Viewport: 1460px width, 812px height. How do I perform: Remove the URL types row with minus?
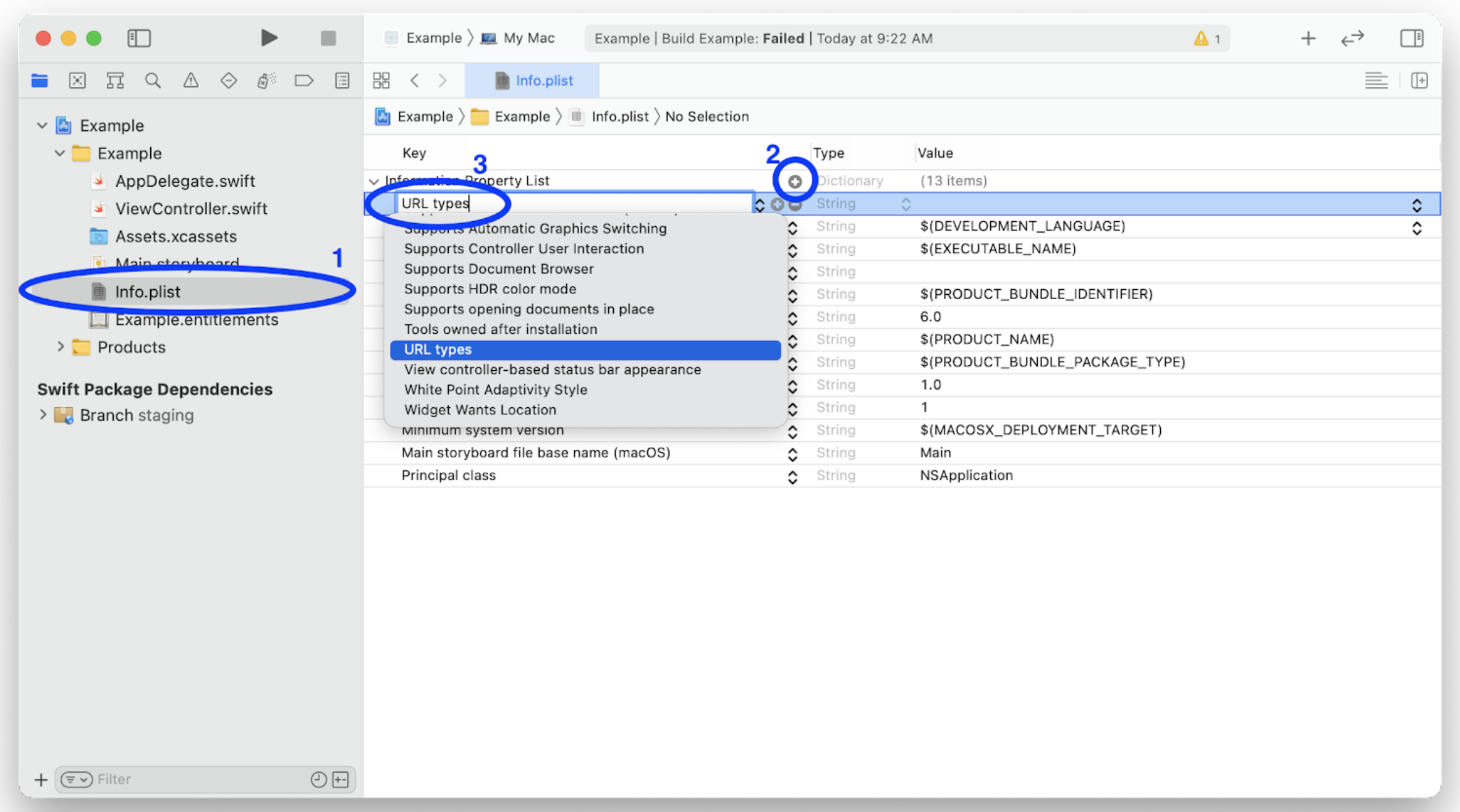tap(796, 204)
